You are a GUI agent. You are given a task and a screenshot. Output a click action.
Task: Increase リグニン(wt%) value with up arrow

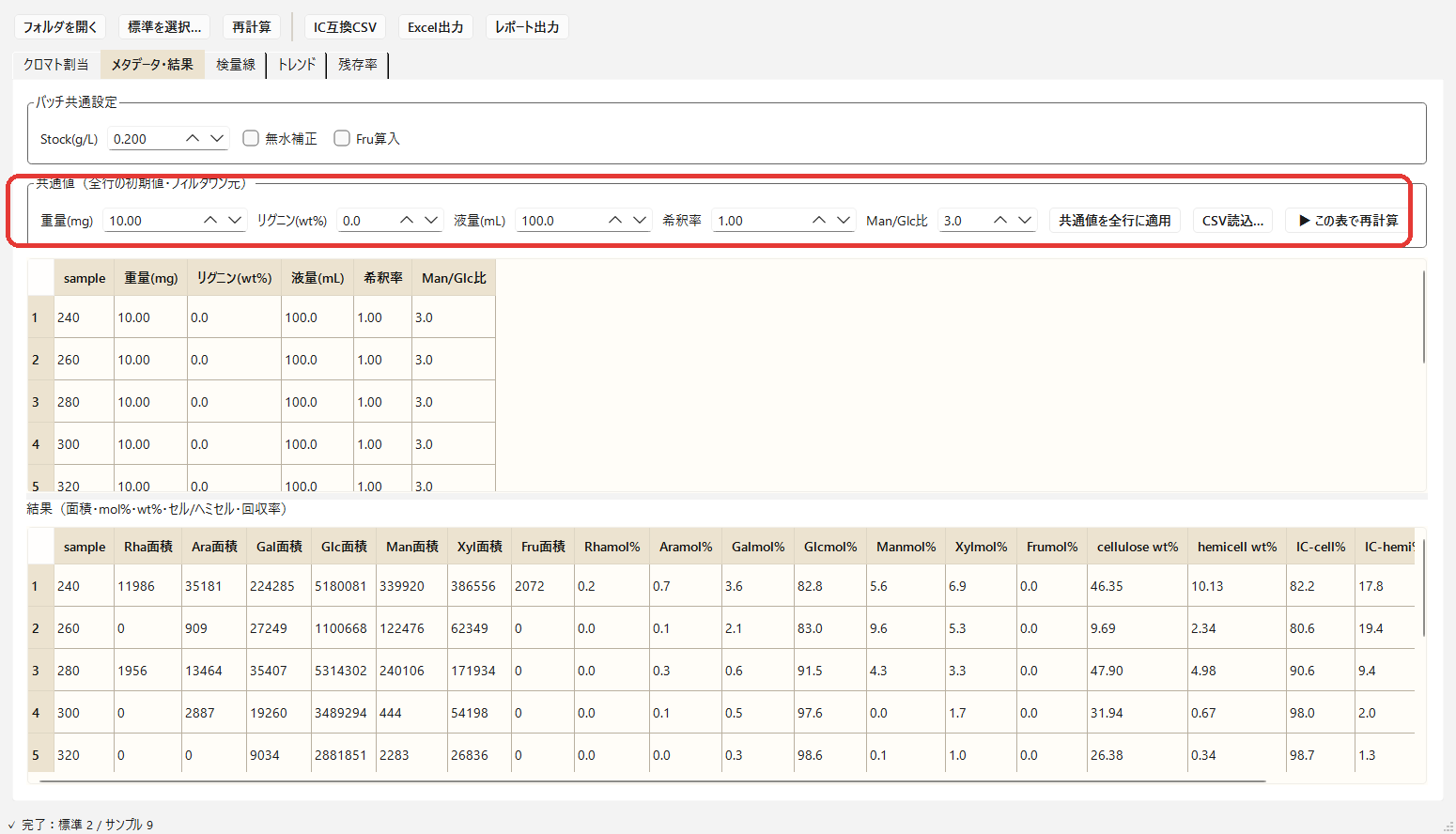(x=407, y=221)
